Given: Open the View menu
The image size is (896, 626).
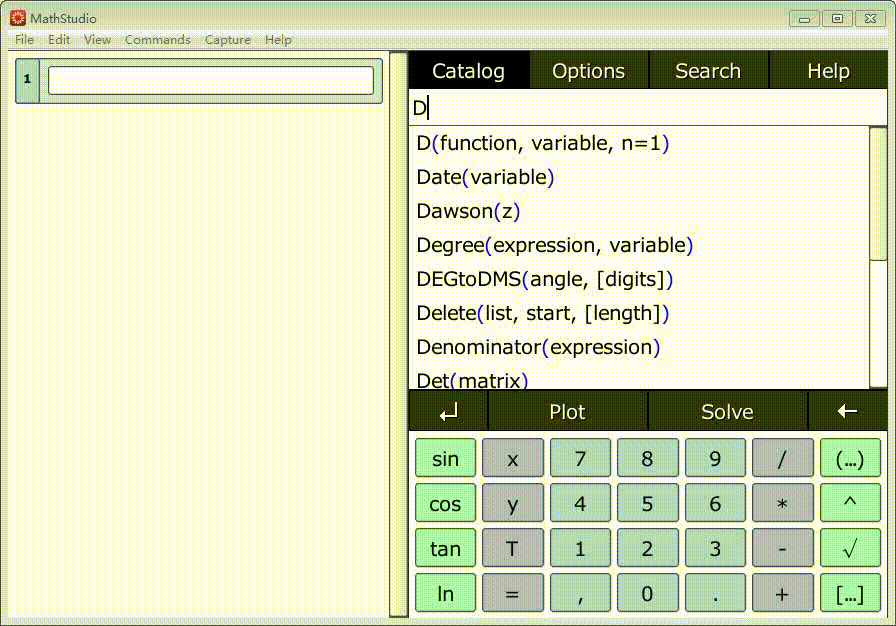Looking at the screenshot, I should 97,39.
